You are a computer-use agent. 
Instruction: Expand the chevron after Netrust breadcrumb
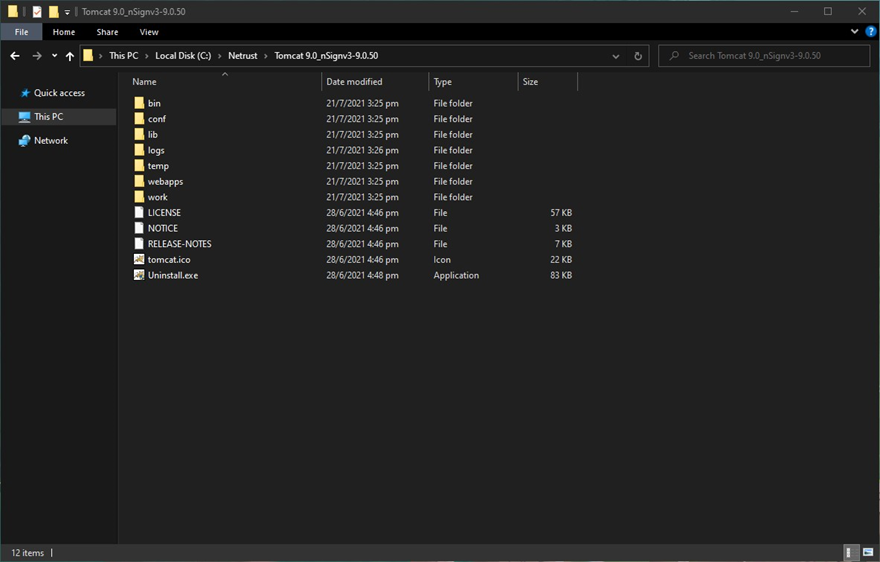point(265,56)
